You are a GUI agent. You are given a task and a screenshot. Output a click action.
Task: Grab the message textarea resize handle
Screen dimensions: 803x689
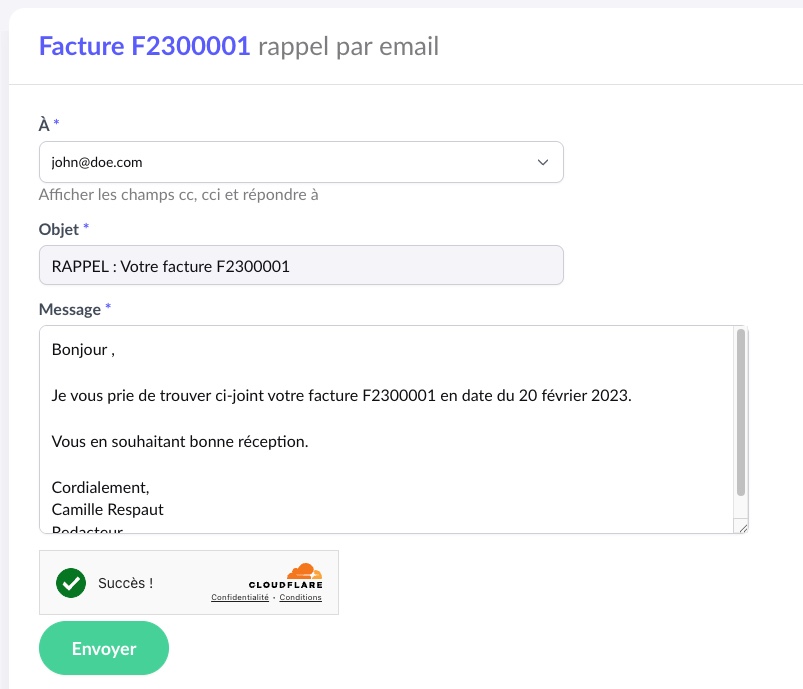click(x=743, y=528)
